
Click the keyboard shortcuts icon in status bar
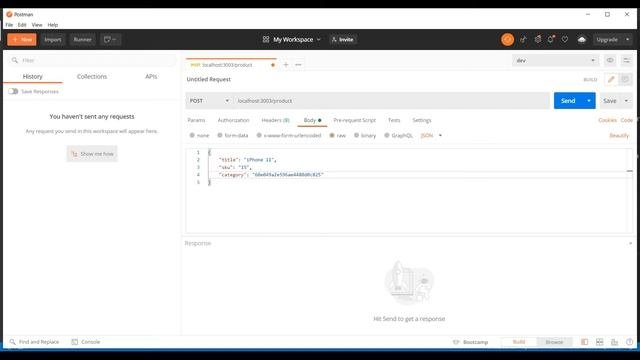[x=614, y=342]
